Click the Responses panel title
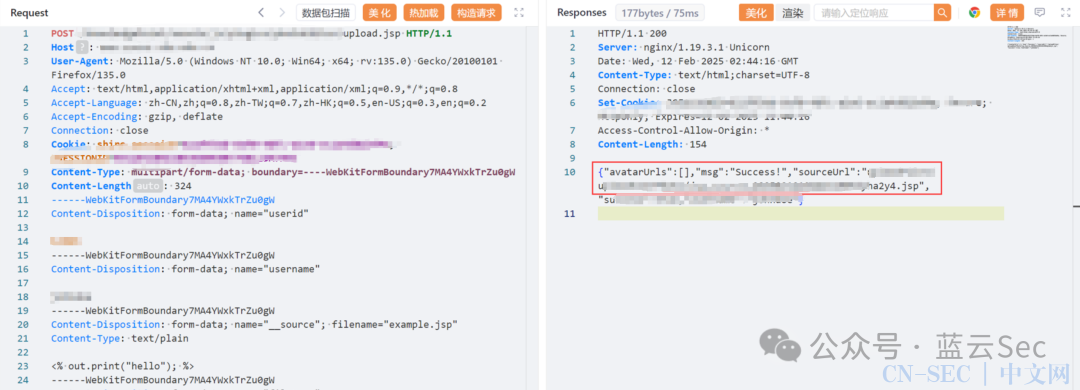 [582, 12]
